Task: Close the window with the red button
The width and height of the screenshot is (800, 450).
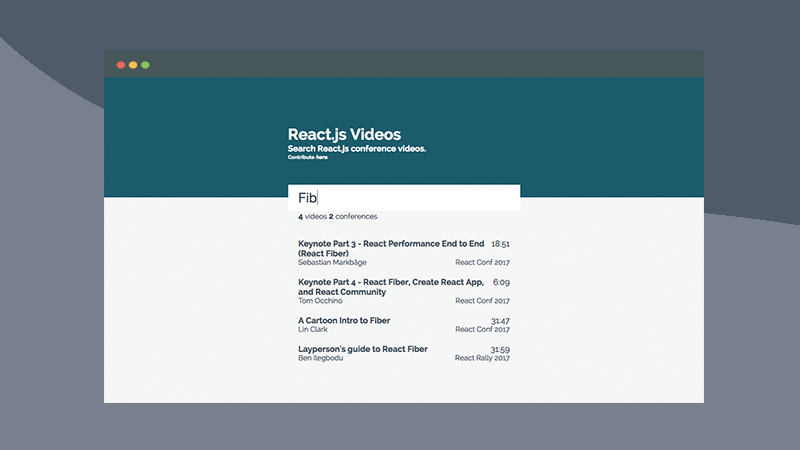Action: coord(121,65)
